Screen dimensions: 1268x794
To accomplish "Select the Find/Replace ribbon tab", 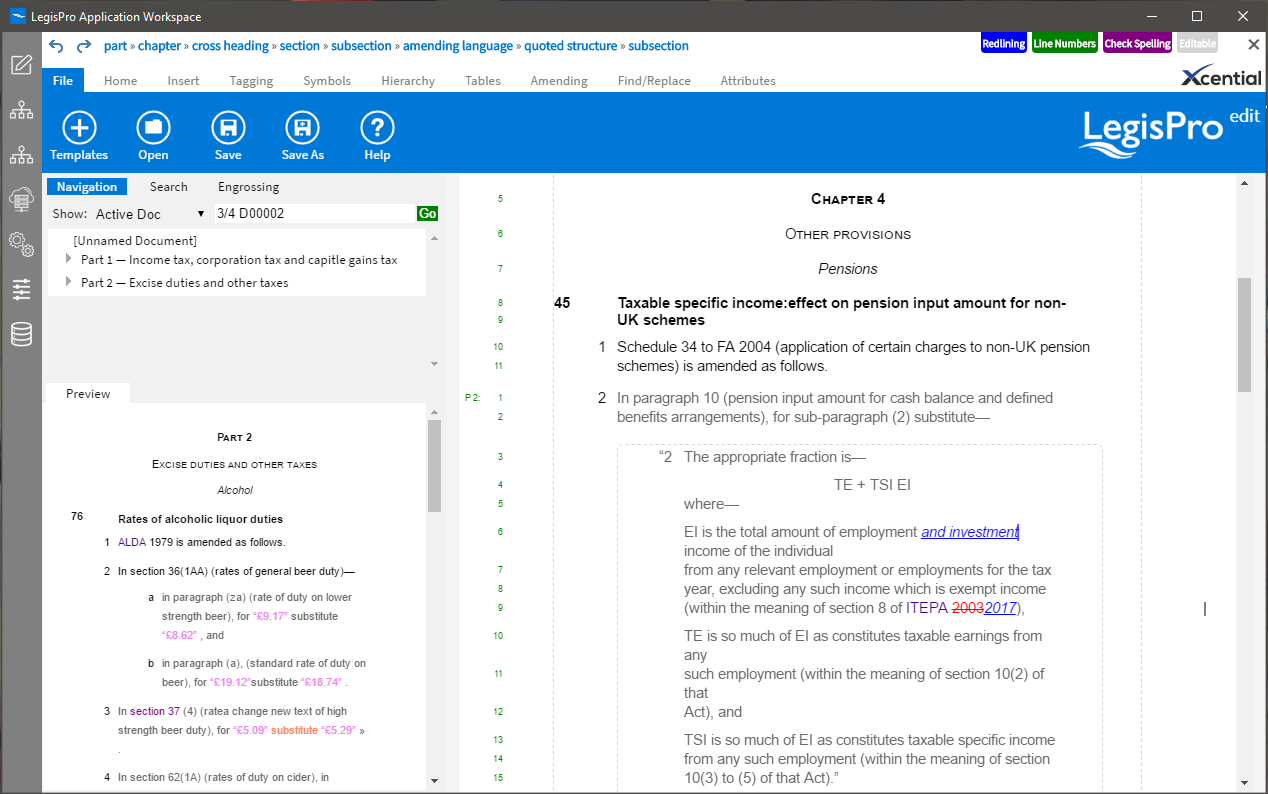I will pyautogui.click(x=654, y=81).
